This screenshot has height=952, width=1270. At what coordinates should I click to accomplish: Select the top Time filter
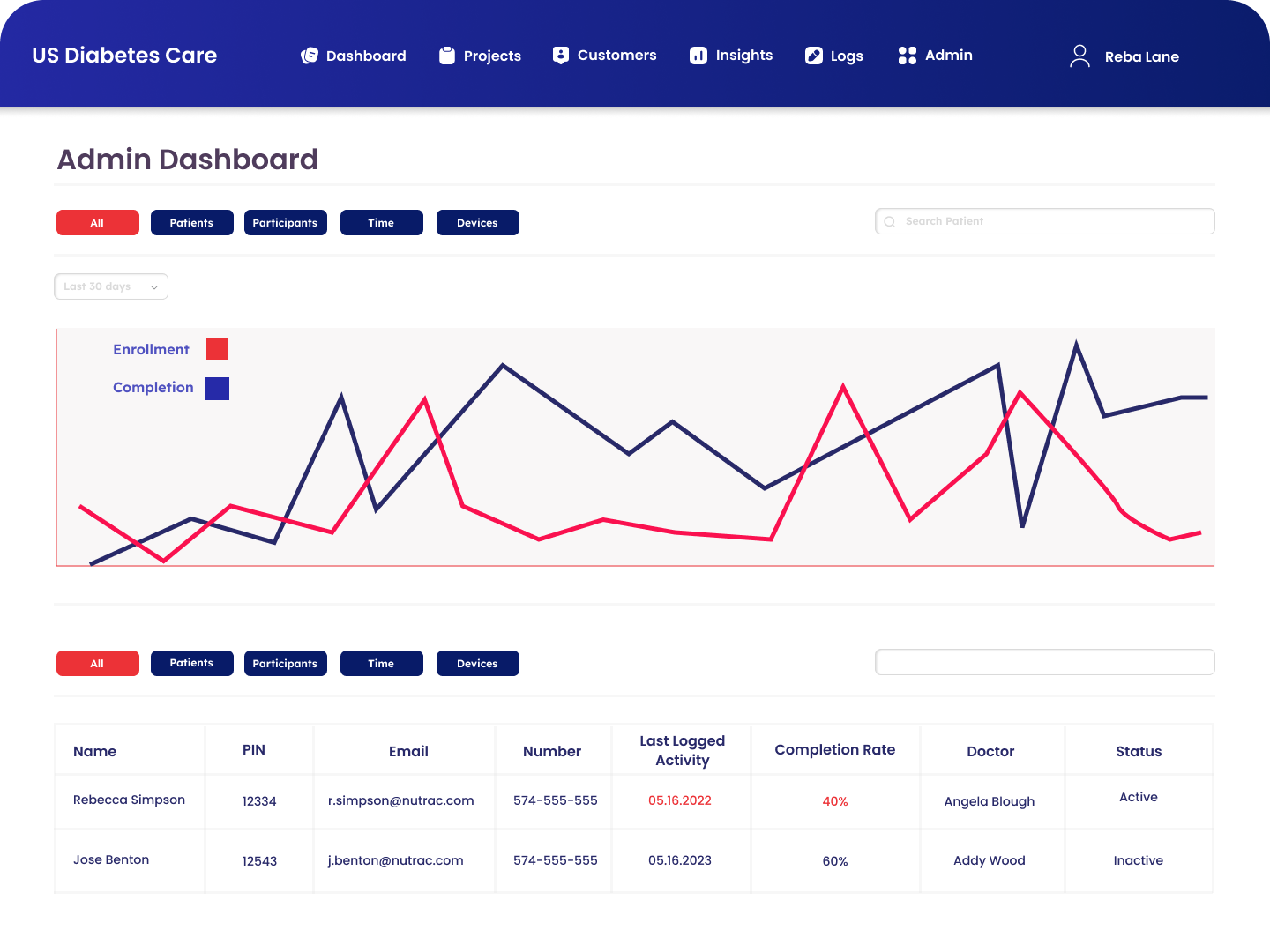click(382, 222)
